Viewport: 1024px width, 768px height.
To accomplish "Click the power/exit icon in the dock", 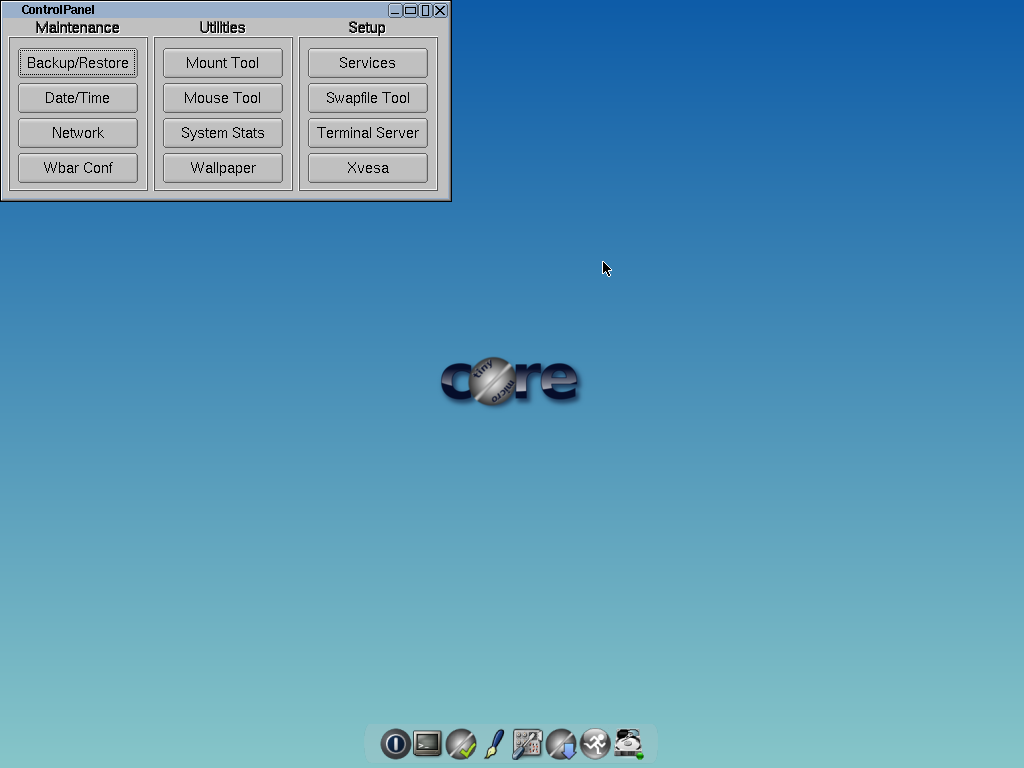I will 395,744.
